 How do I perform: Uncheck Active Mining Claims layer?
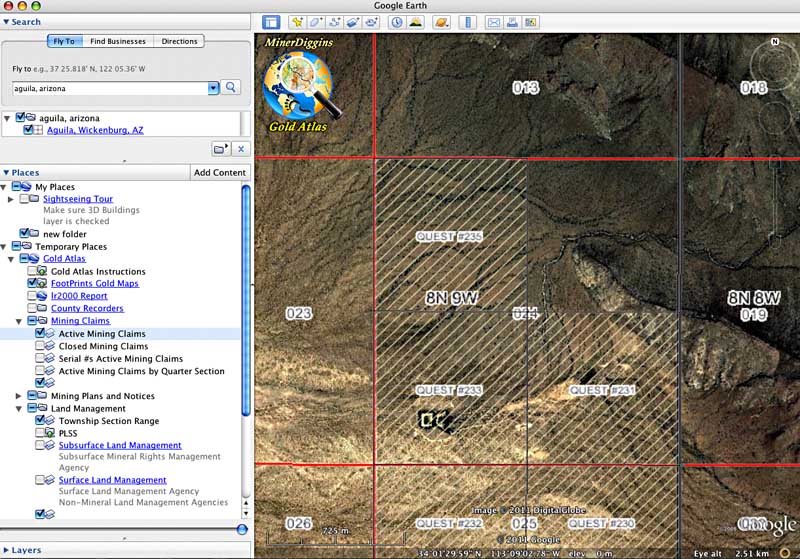40,333
